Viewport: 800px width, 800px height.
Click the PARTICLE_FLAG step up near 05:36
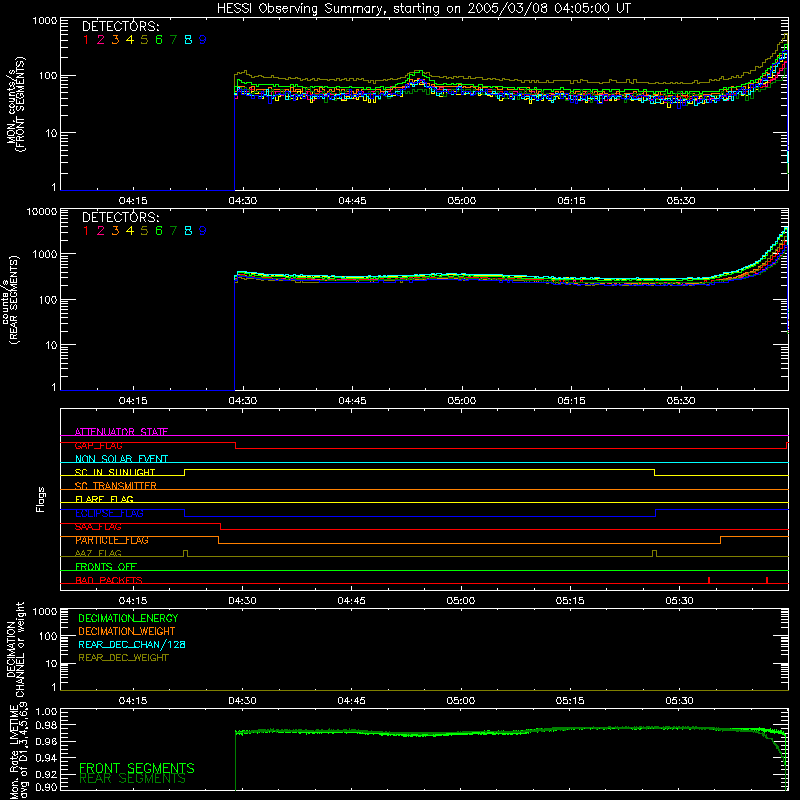point(720,540)
